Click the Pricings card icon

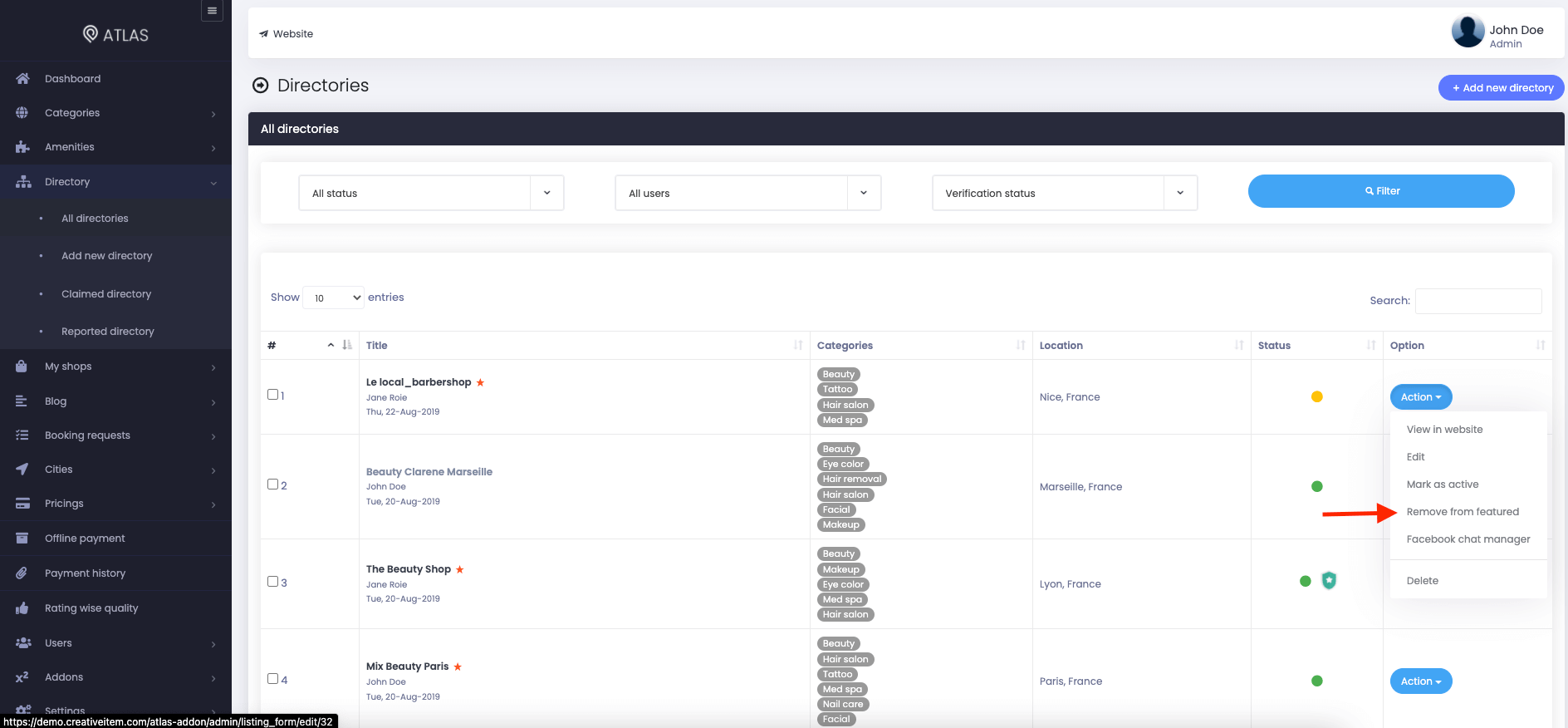point(22,504)
